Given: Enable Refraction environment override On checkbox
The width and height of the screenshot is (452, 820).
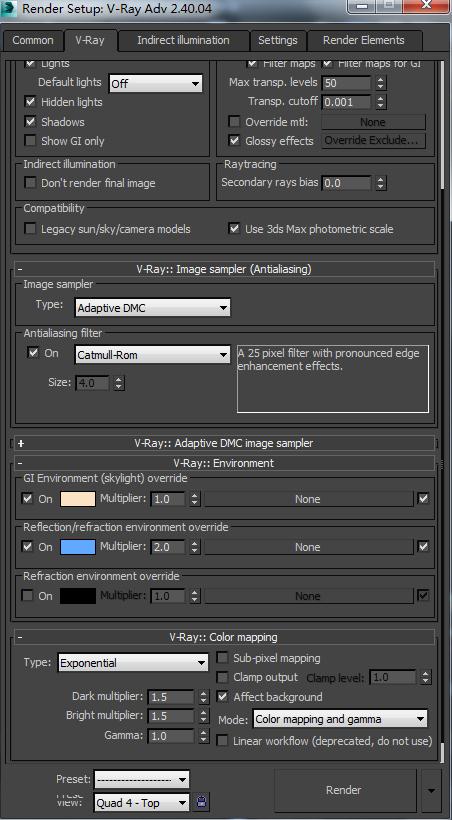Looking at the screenshot, I should [x=28, y=596].
